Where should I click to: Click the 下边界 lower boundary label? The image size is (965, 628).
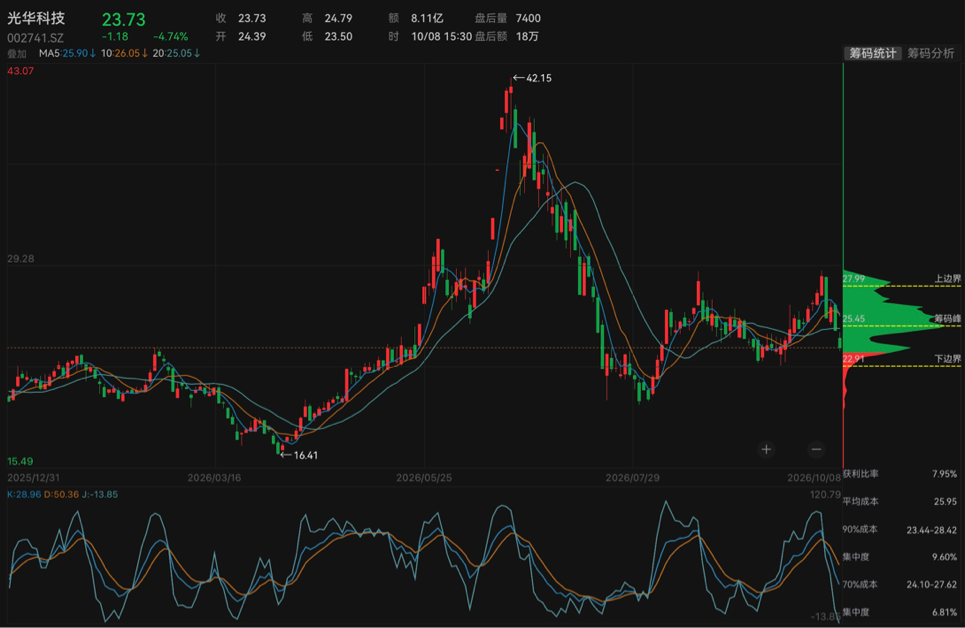click(x=947, y=359)
